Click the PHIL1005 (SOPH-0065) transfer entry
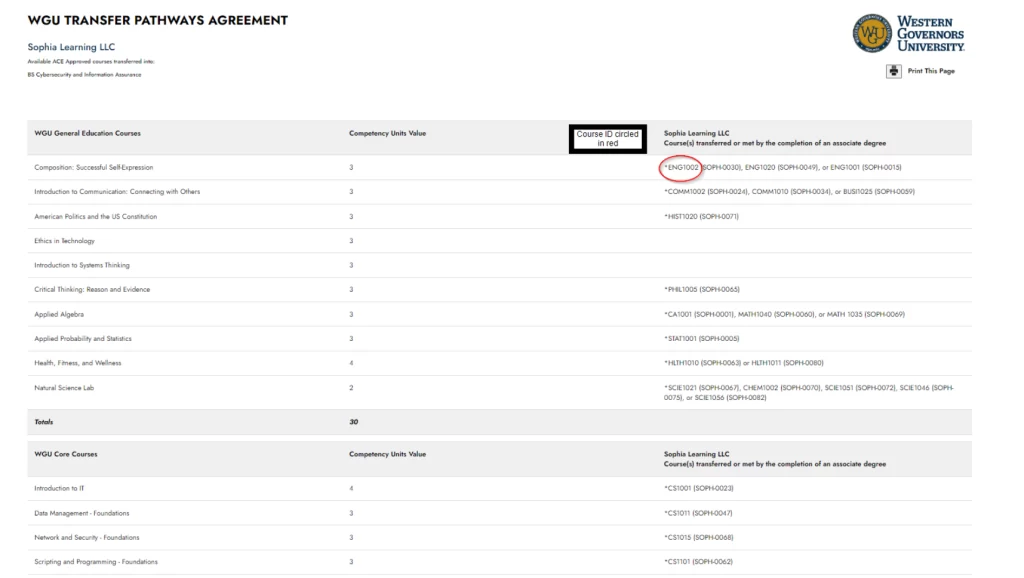The height and width of the screenshot is (578, 1024). [x=702, y=289]
